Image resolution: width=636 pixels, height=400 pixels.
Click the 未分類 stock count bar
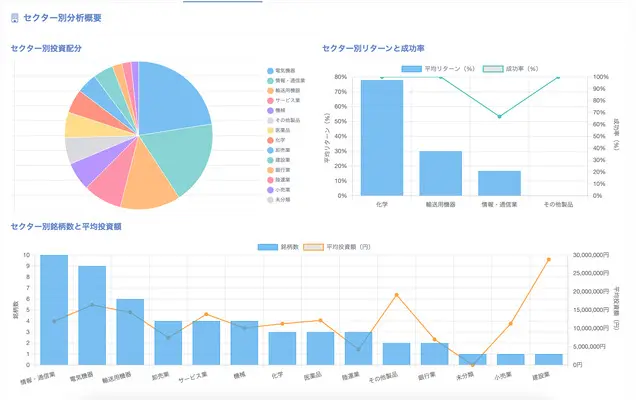point(473,359)
